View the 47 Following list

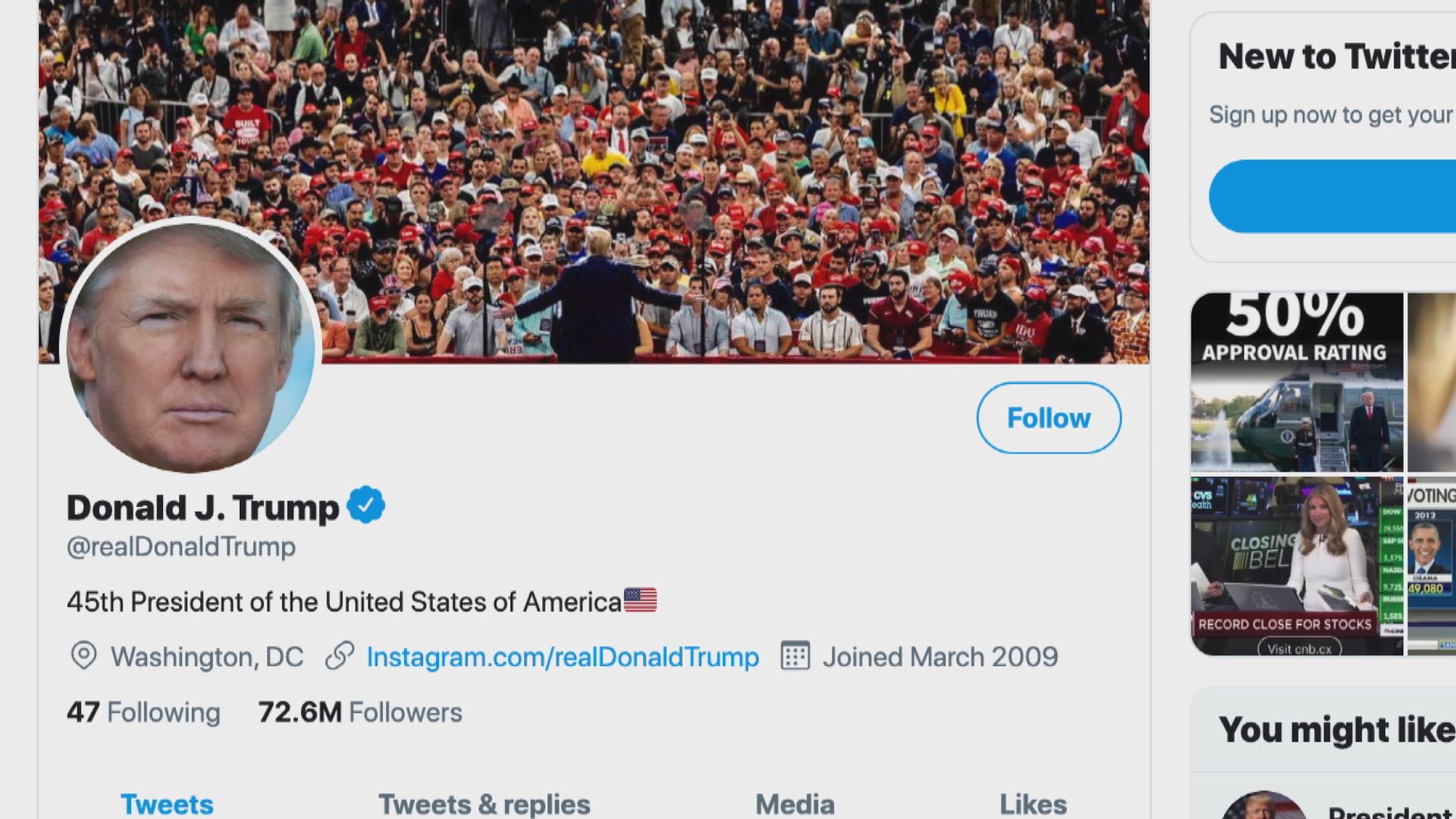coord(143,712)
